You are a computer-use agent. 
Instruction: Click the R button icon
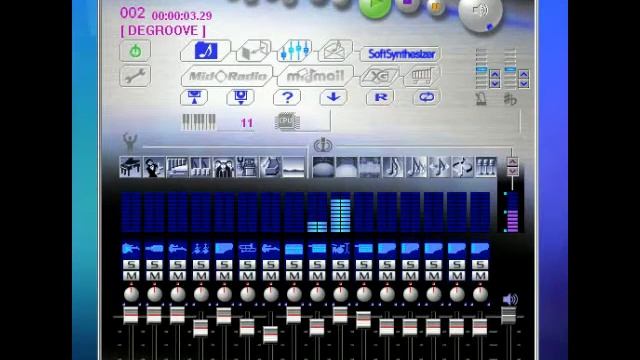(x=380, y=97)
